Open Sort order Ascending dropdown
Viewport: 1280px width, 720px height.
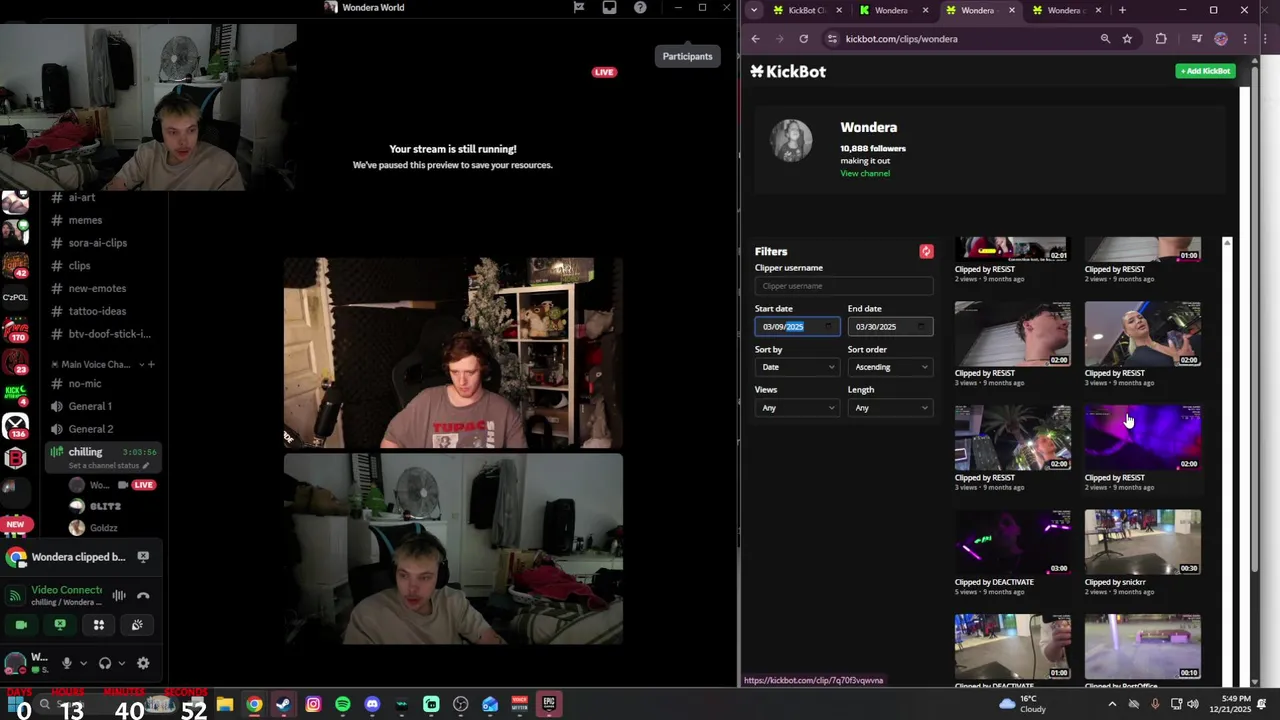[x=890, y=367]
